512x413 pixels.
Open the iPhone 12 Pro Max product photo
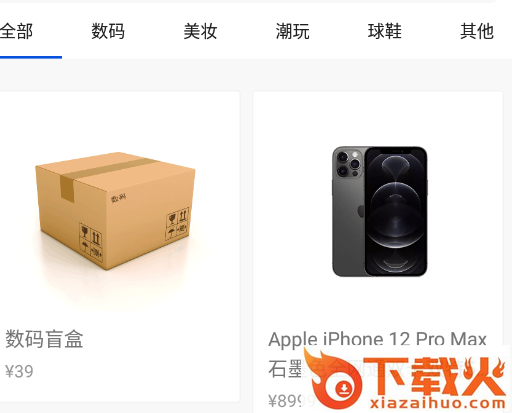click(380, 211)
